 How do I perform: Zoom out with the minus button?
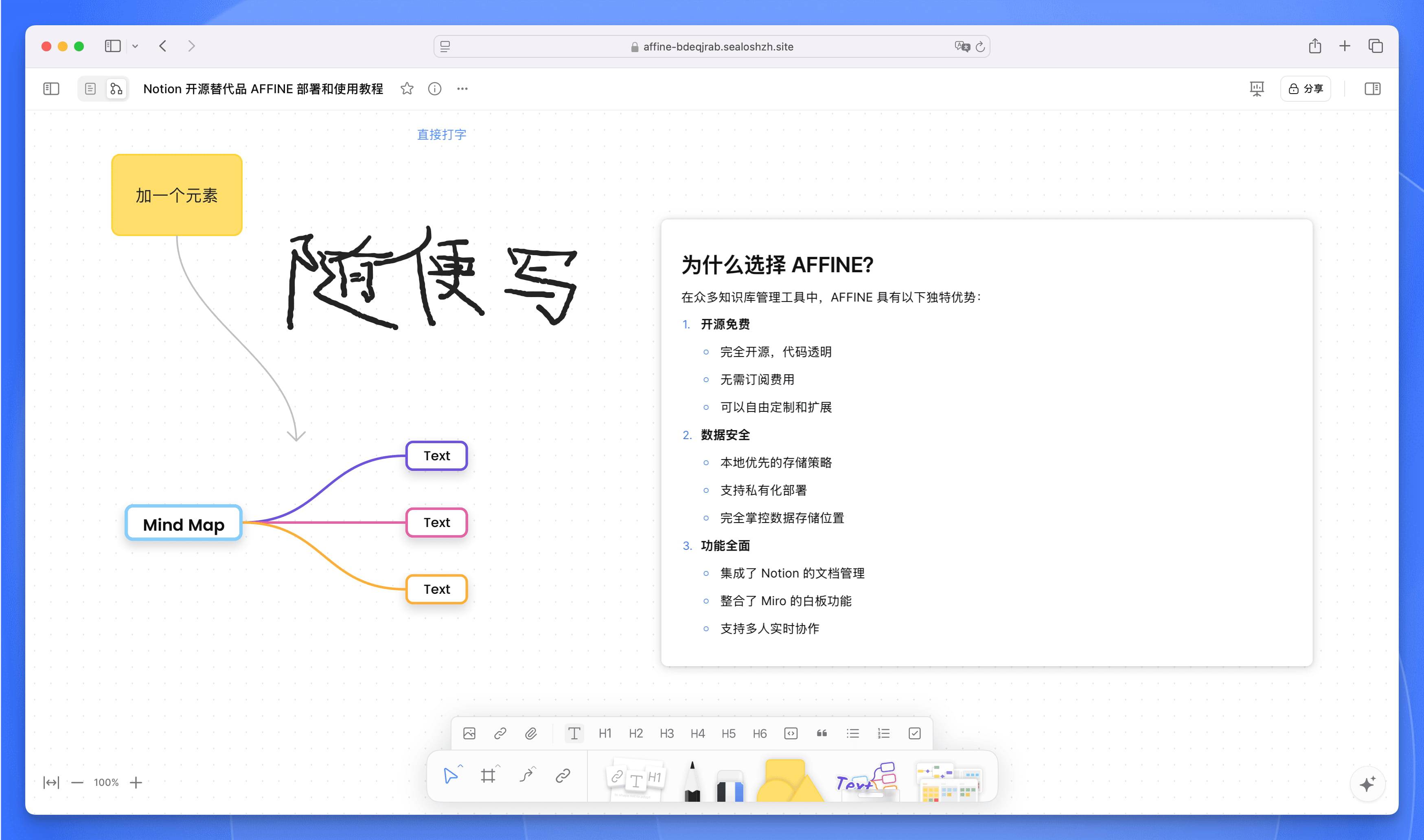click(78, 782)
